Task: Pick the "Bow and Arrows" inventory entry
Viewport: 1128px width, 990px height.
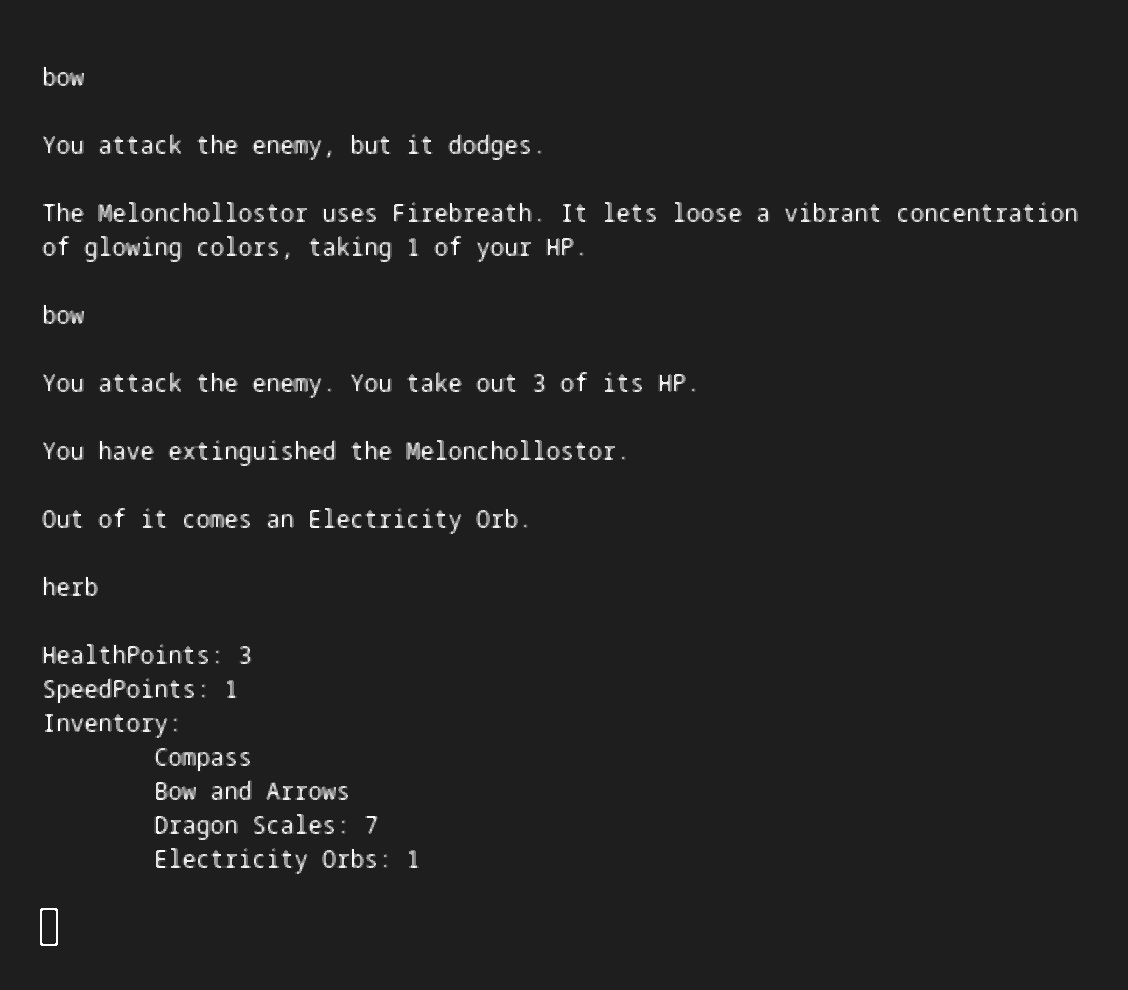Action: point(251,792)
